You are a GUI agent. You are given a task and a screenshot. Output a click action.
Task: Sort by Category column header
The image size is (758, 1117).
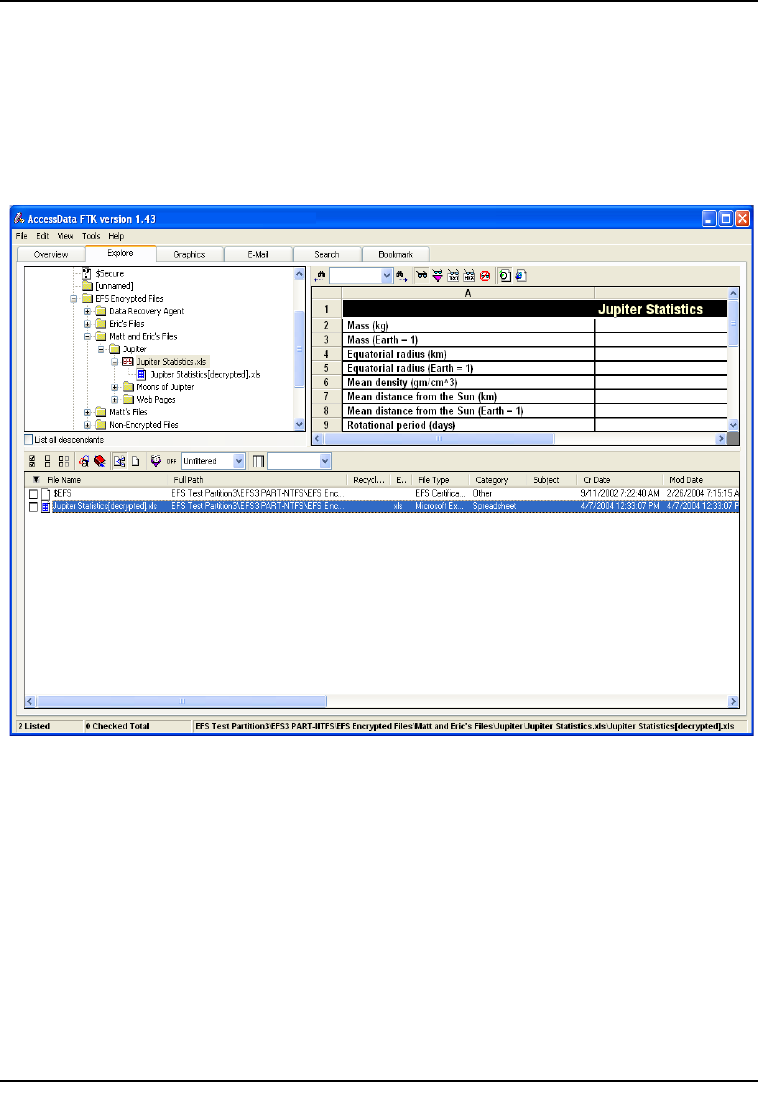[499, 480]
